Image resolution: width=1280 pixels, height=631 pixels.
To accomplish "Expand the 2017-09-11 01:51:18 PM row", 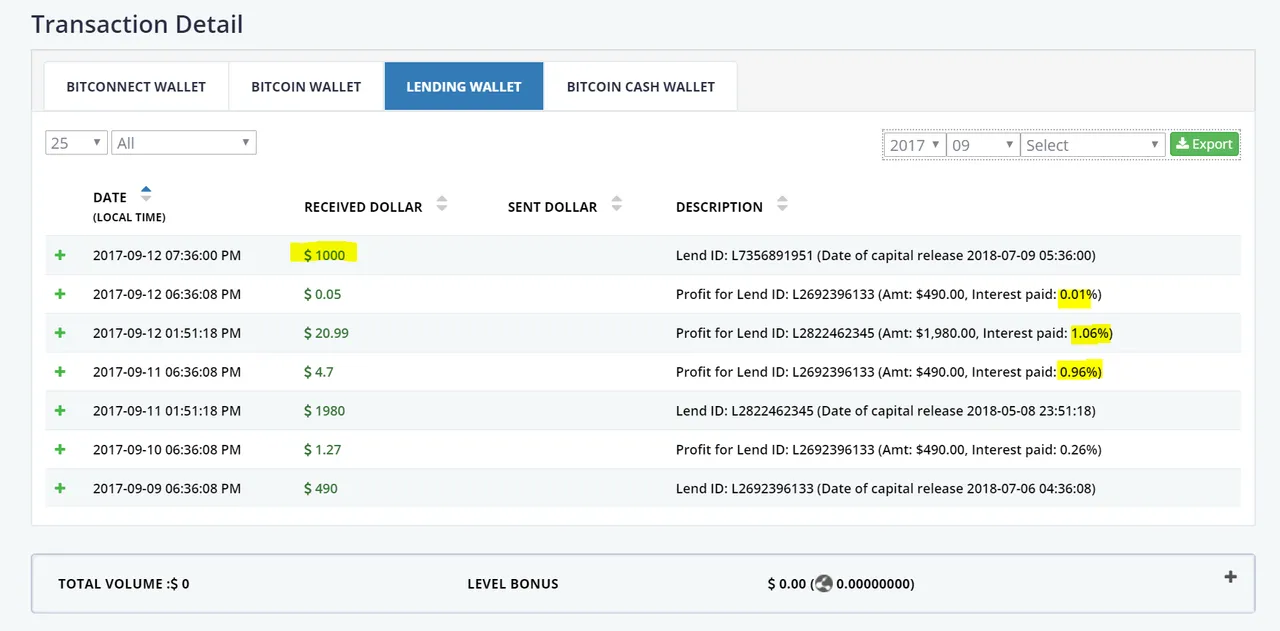I will click(60, 411).
